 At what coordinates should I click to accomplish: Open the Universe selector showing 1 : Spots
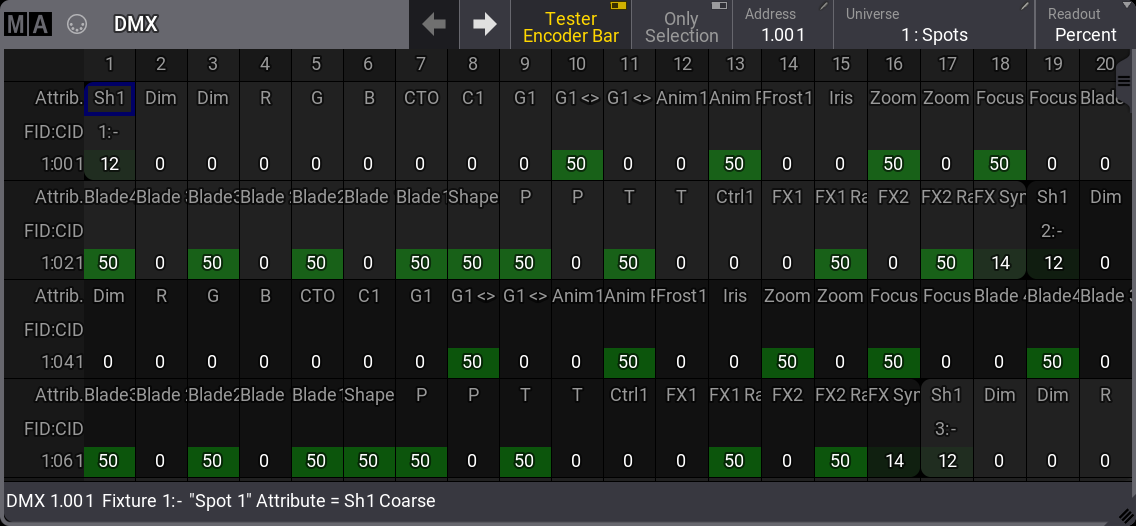(x=933, y=26)
